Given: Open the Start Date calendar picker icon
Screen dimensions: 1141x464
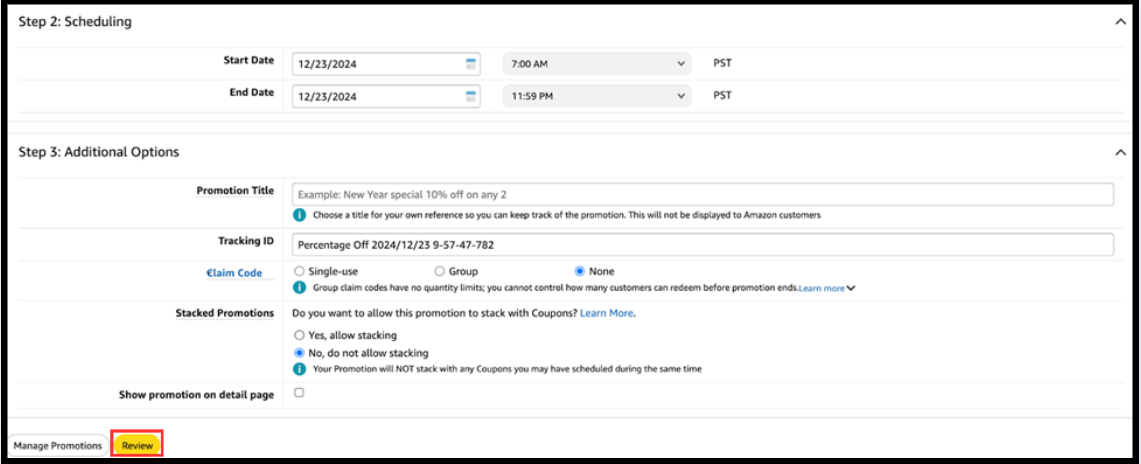Looking at the screenshot, I should [x=470, y=64].
